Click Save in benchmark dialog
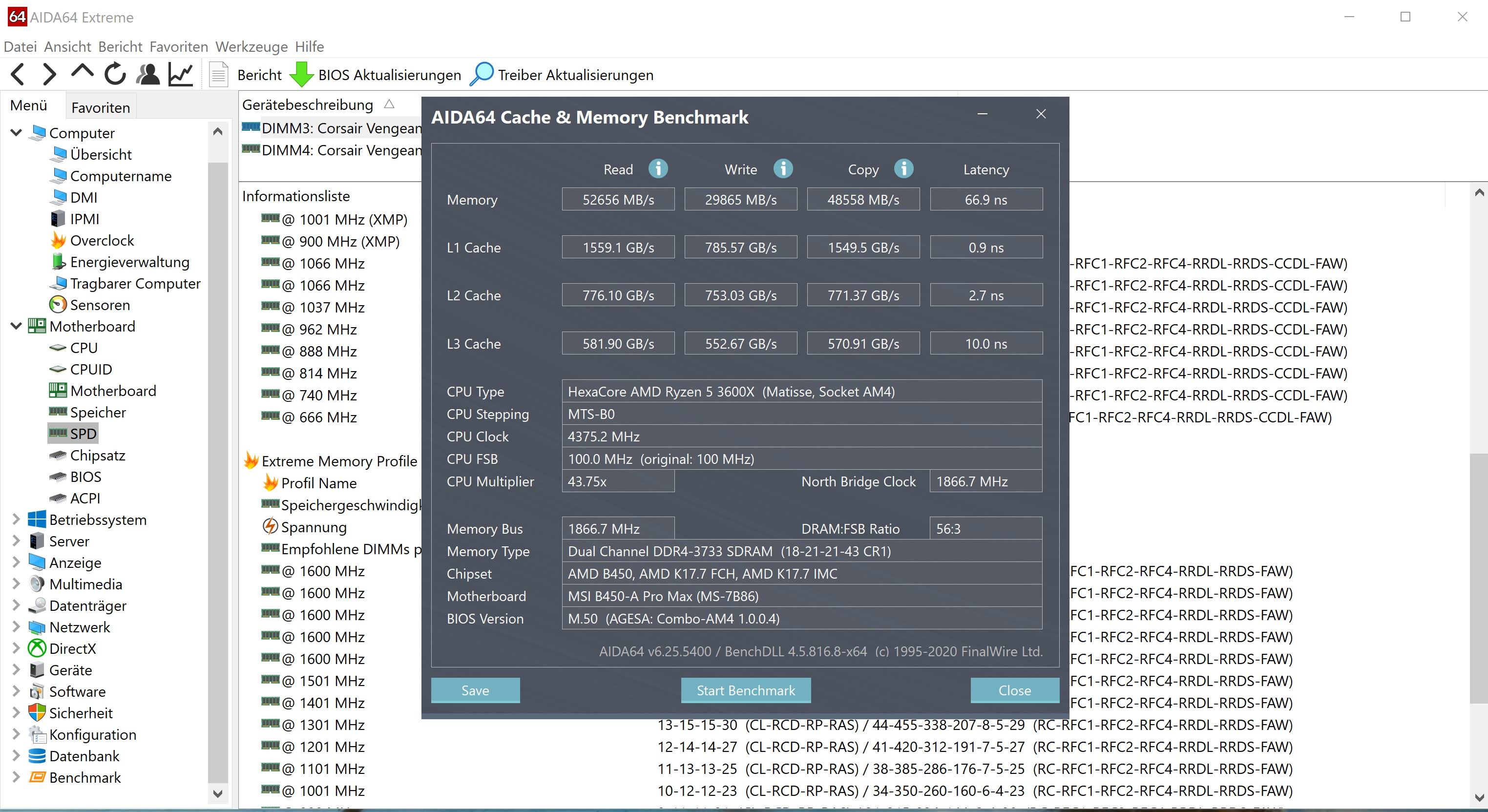Viewport: 1488px width, 812px height. click(x=475, y=690)
